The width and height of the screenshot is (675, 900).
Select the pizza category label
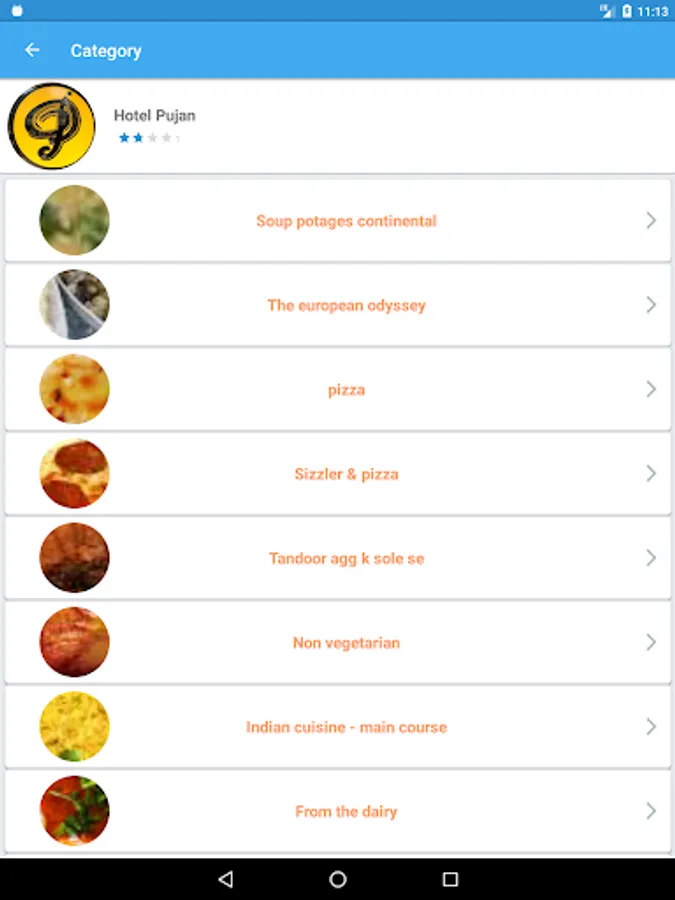346,390
